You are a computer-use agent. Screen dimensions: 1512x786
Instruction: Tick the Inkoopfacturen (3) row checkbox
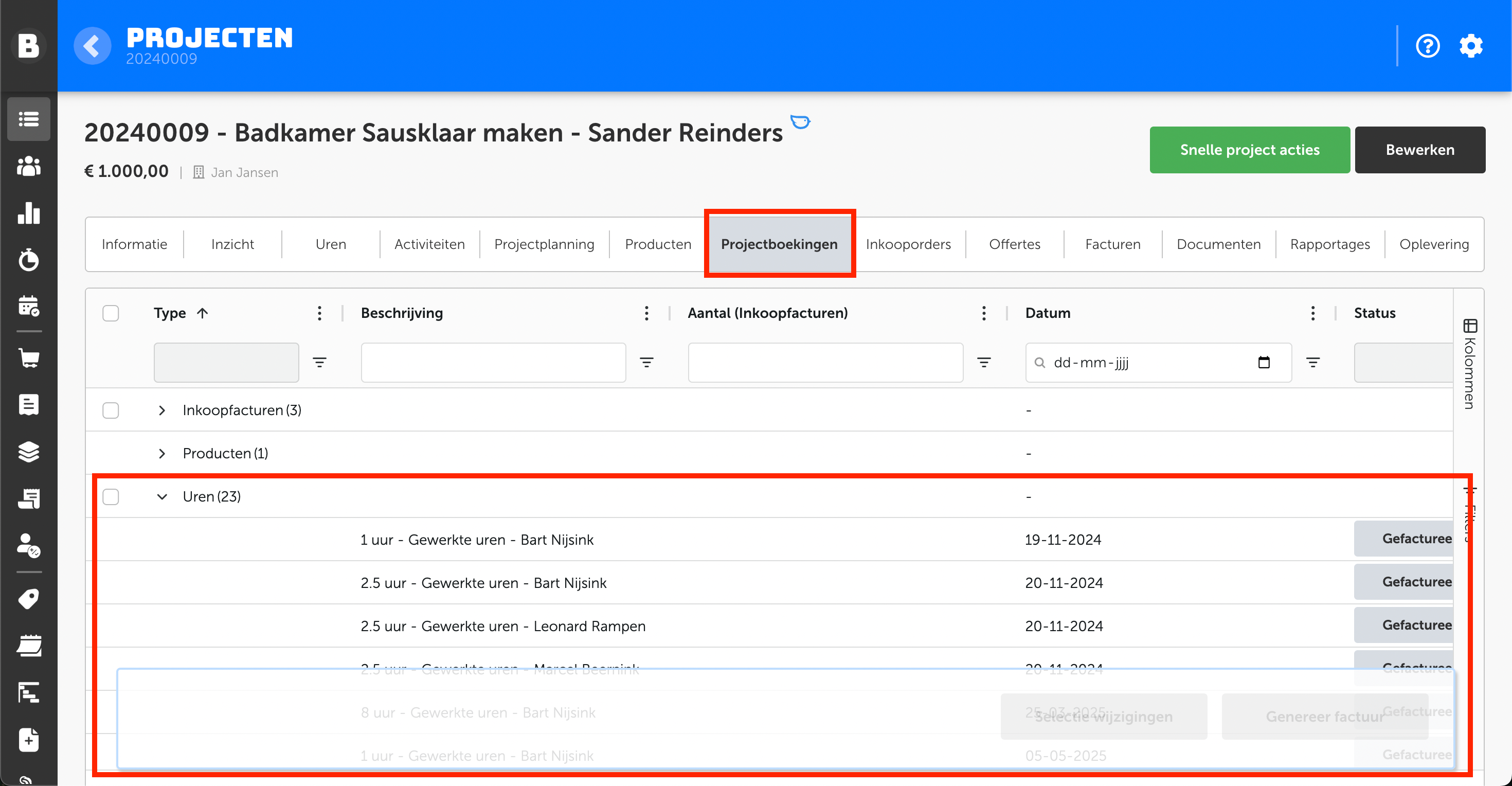111,410
